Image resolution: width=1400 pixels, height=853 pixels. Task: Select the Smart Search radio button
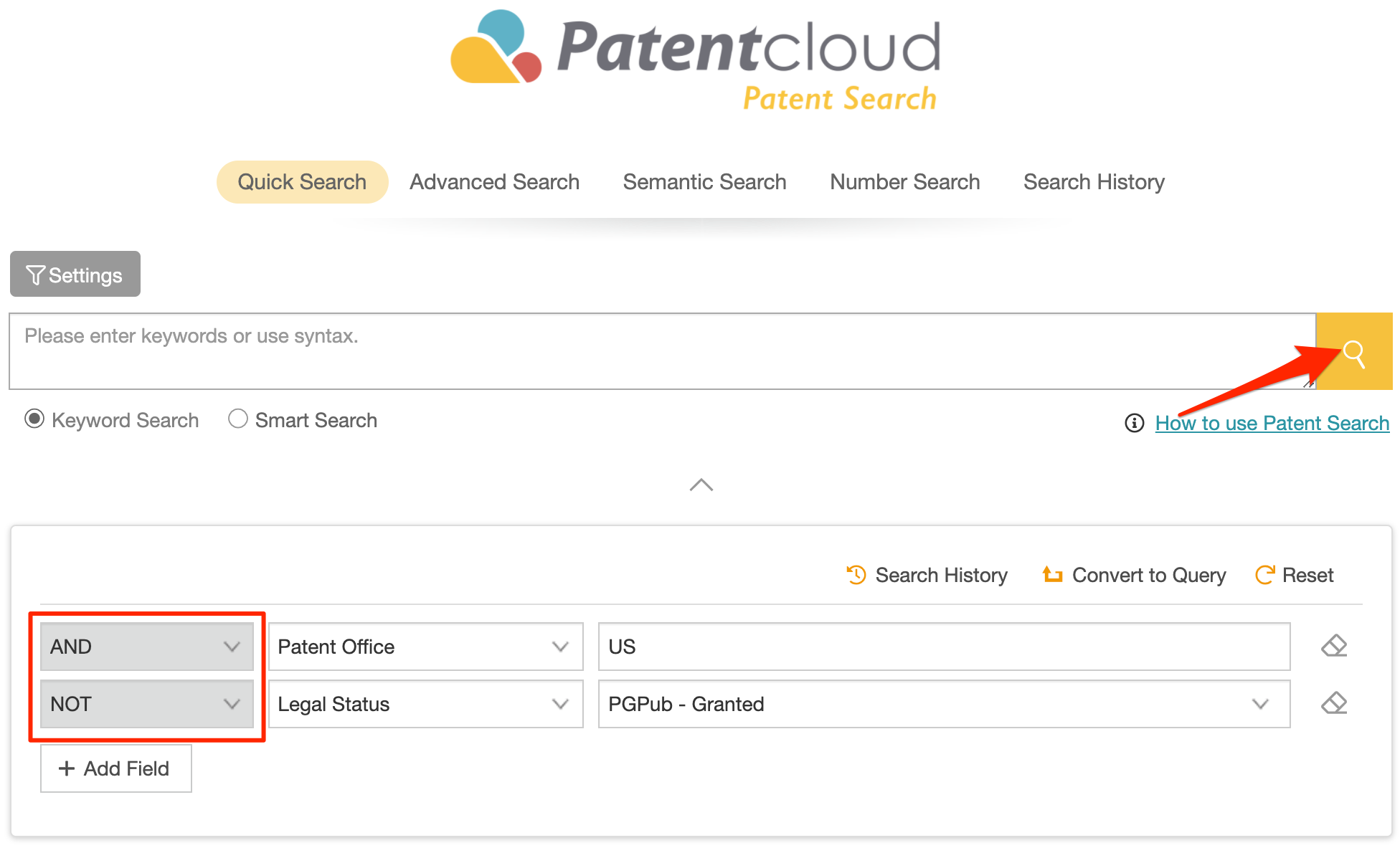tap(238, 419)
